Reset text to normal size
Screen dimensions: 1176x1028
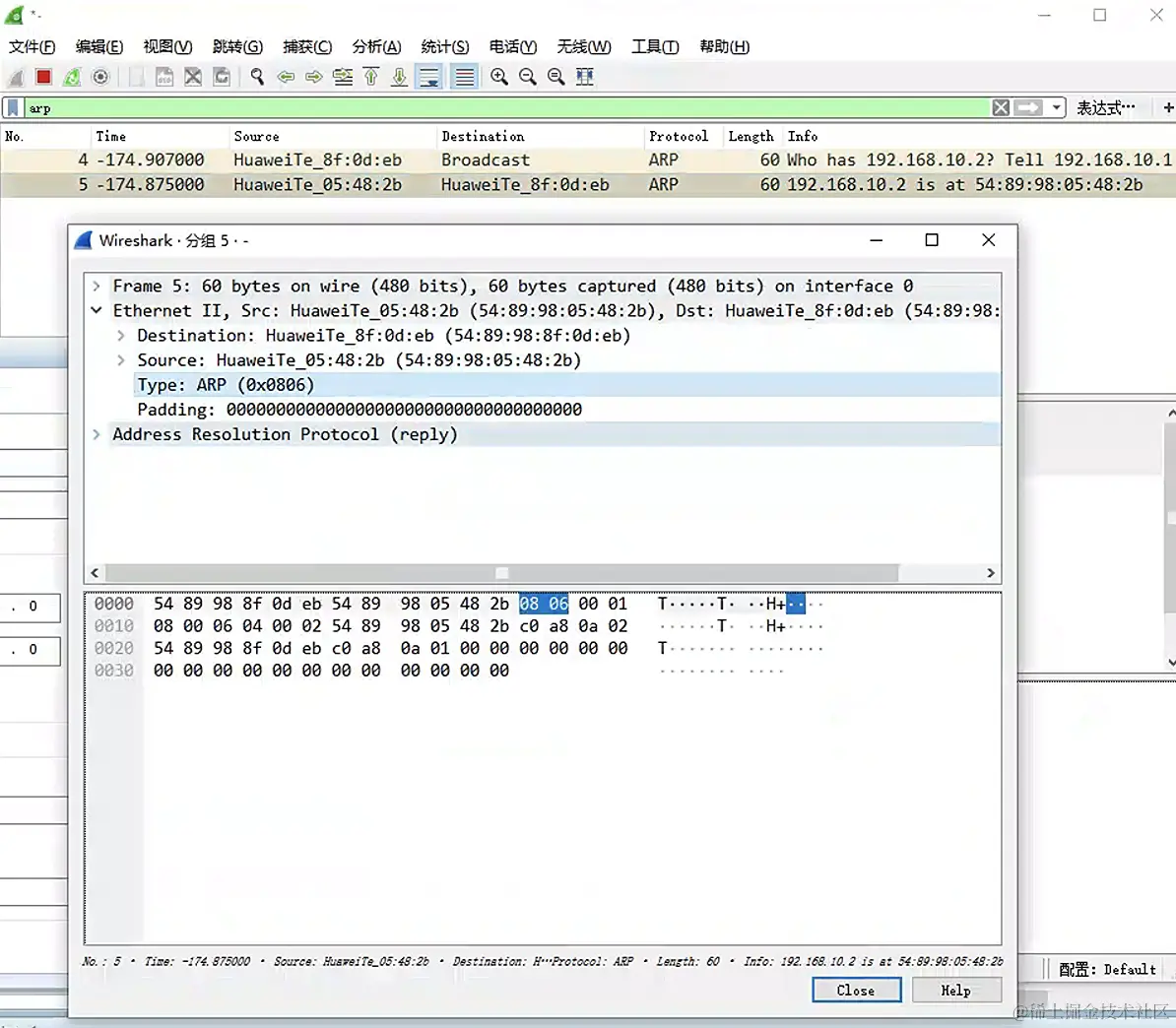click(x=555, y=77)
